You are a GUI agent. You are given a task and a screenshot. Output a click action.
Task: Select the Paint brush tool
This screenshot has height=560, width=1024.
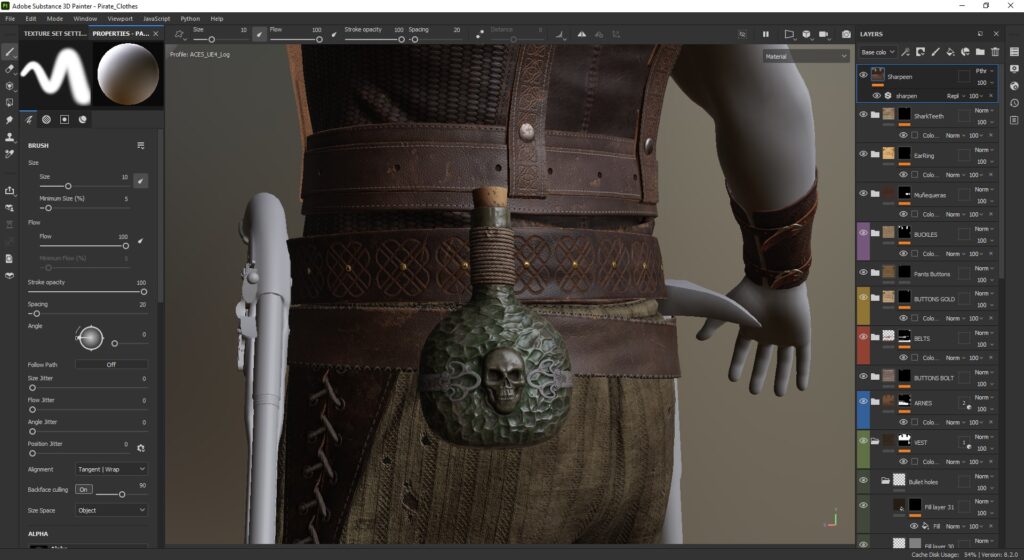coord(9,52)
